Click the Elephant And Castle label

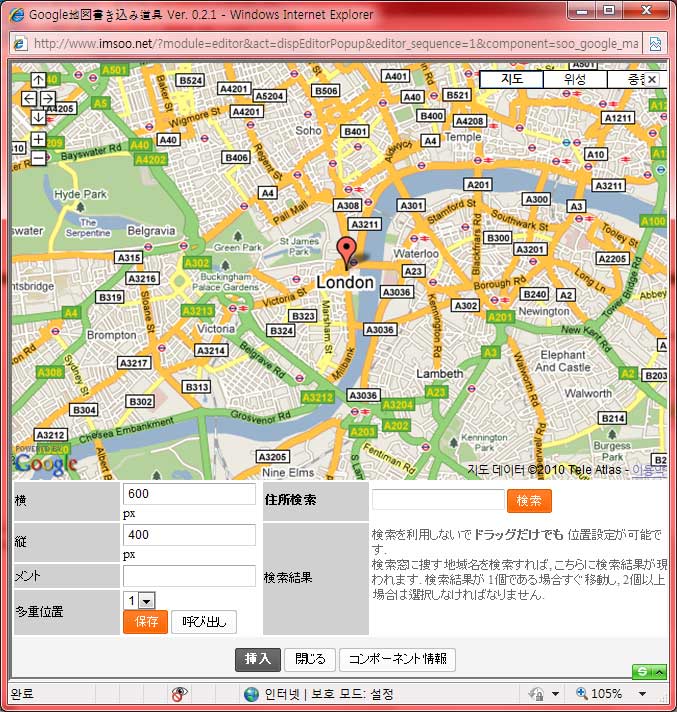pyautogui.click(x=563, y=361)
